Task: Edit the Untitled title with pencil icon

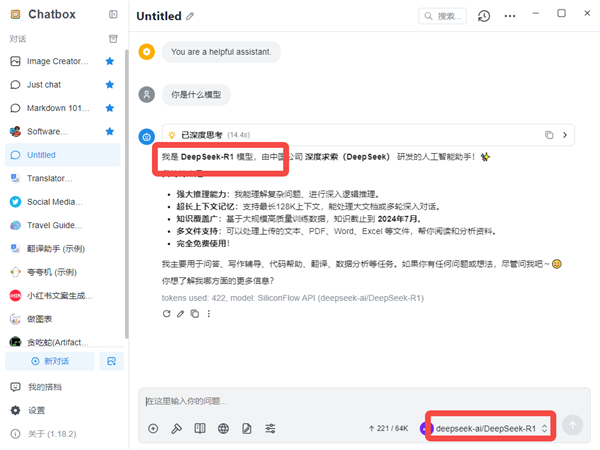Action: 190,16
